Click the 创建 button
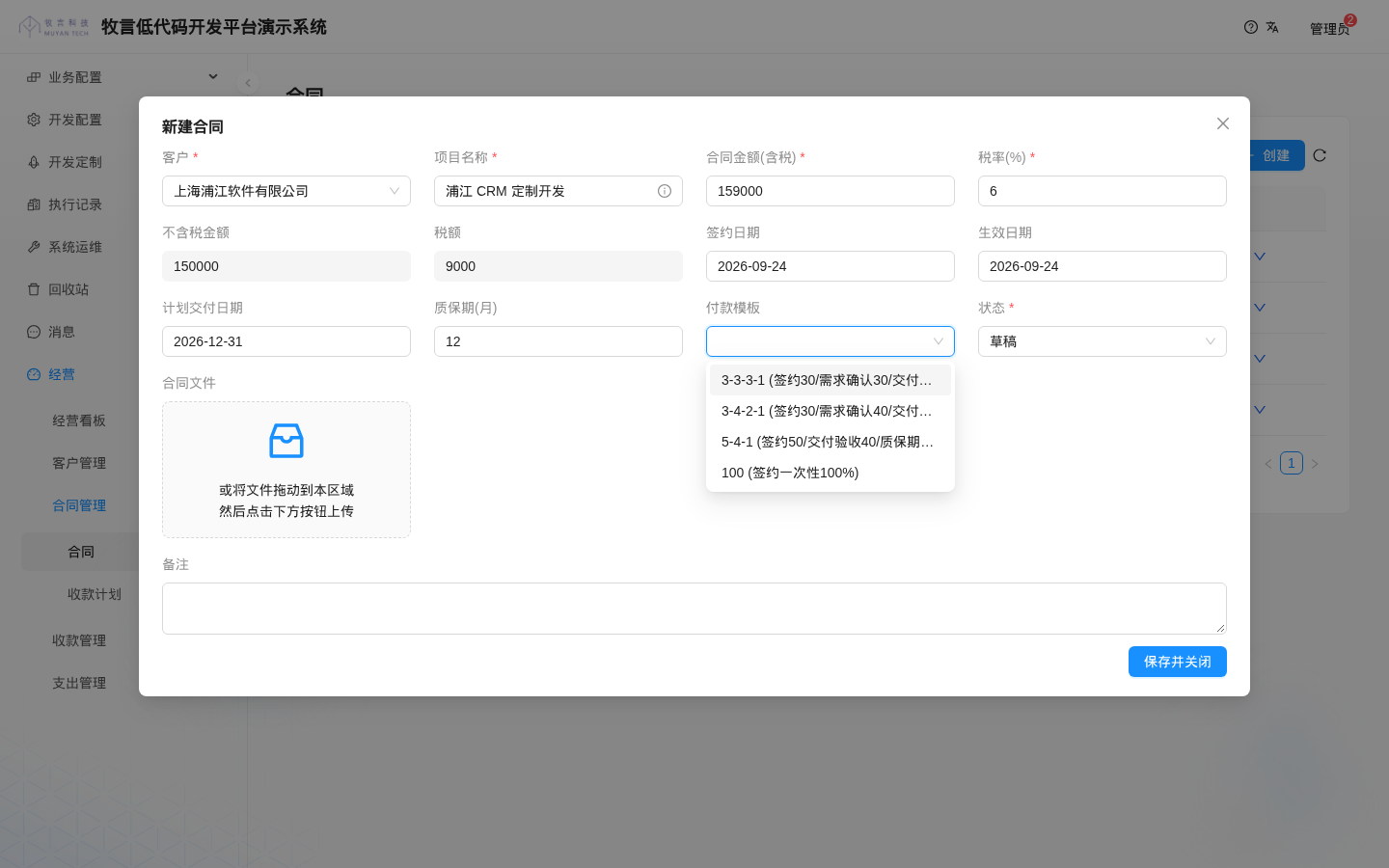 tap(1275, 155)
